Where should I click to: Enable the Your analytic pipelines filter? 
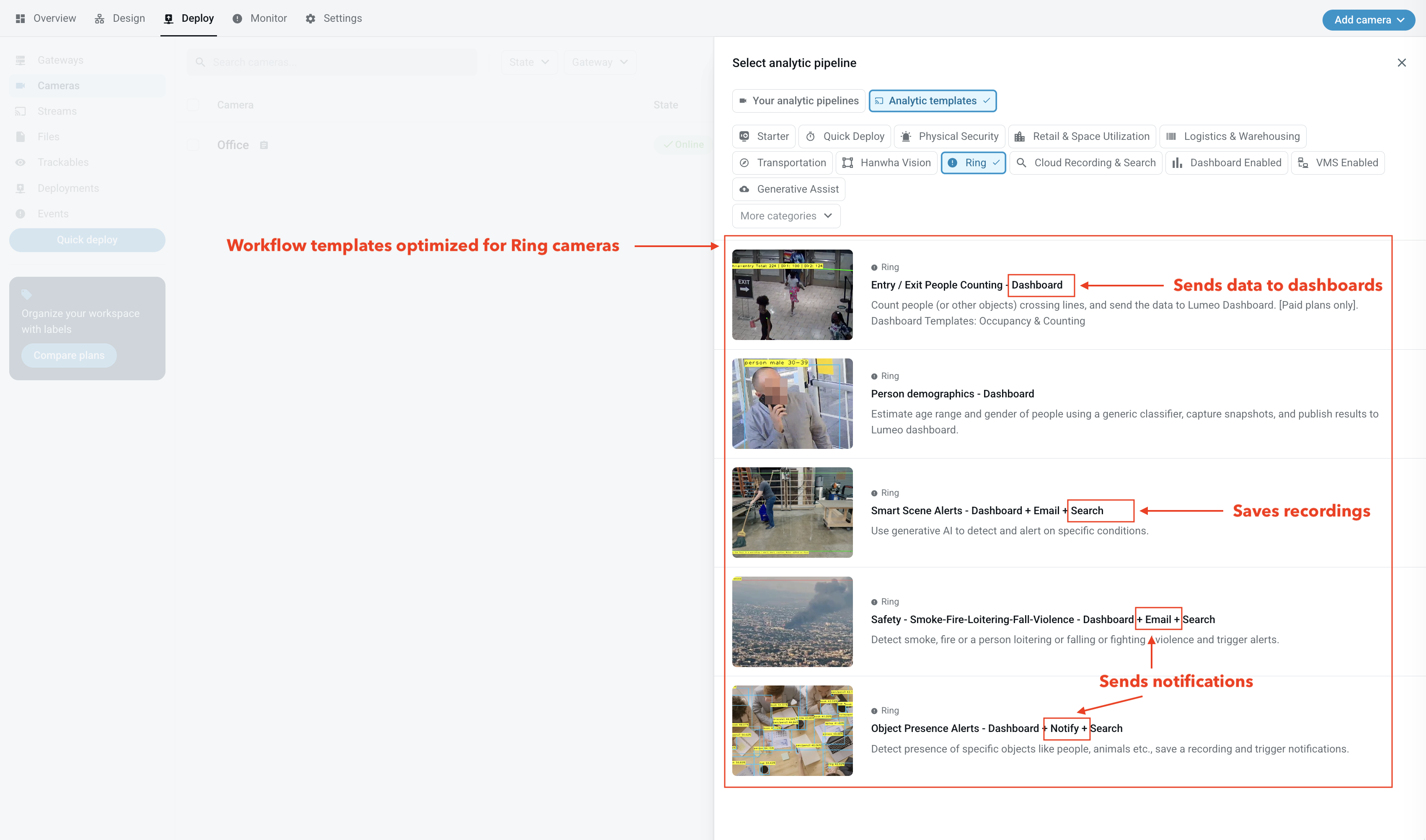(798, 101)
